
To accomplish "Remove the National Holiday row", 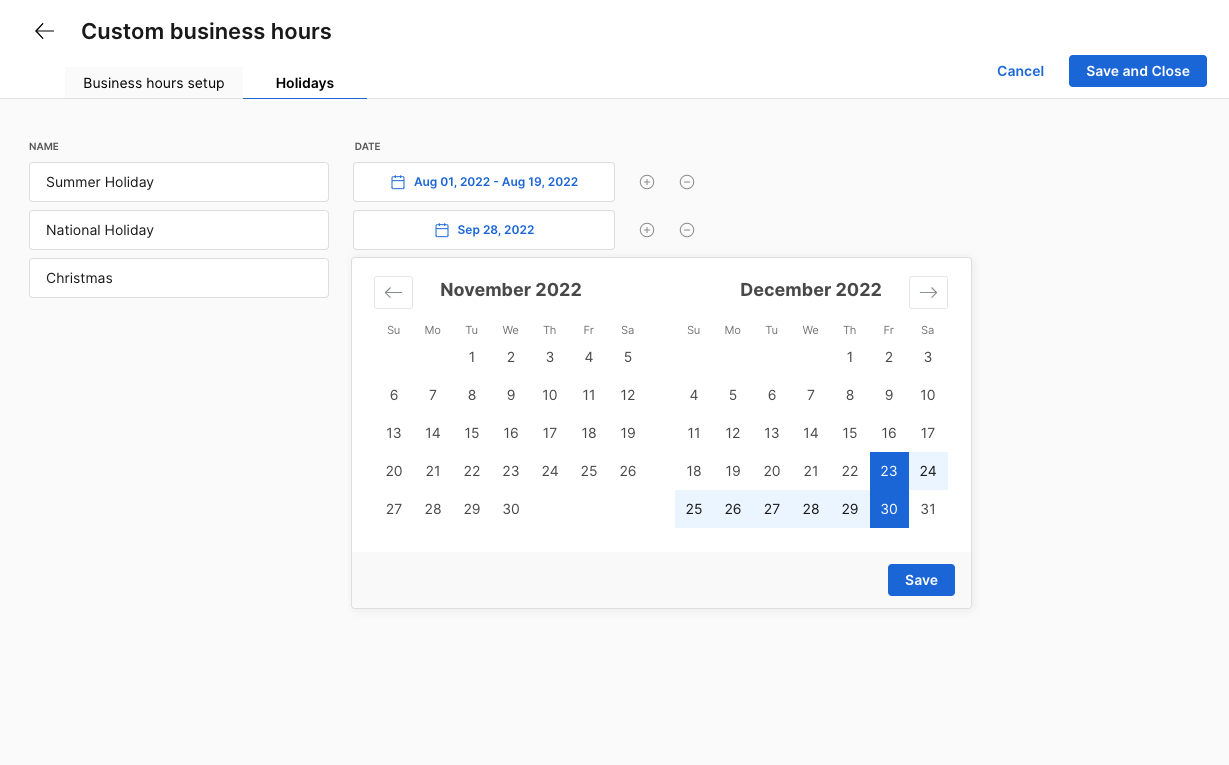I will click(x=687, y=230).
